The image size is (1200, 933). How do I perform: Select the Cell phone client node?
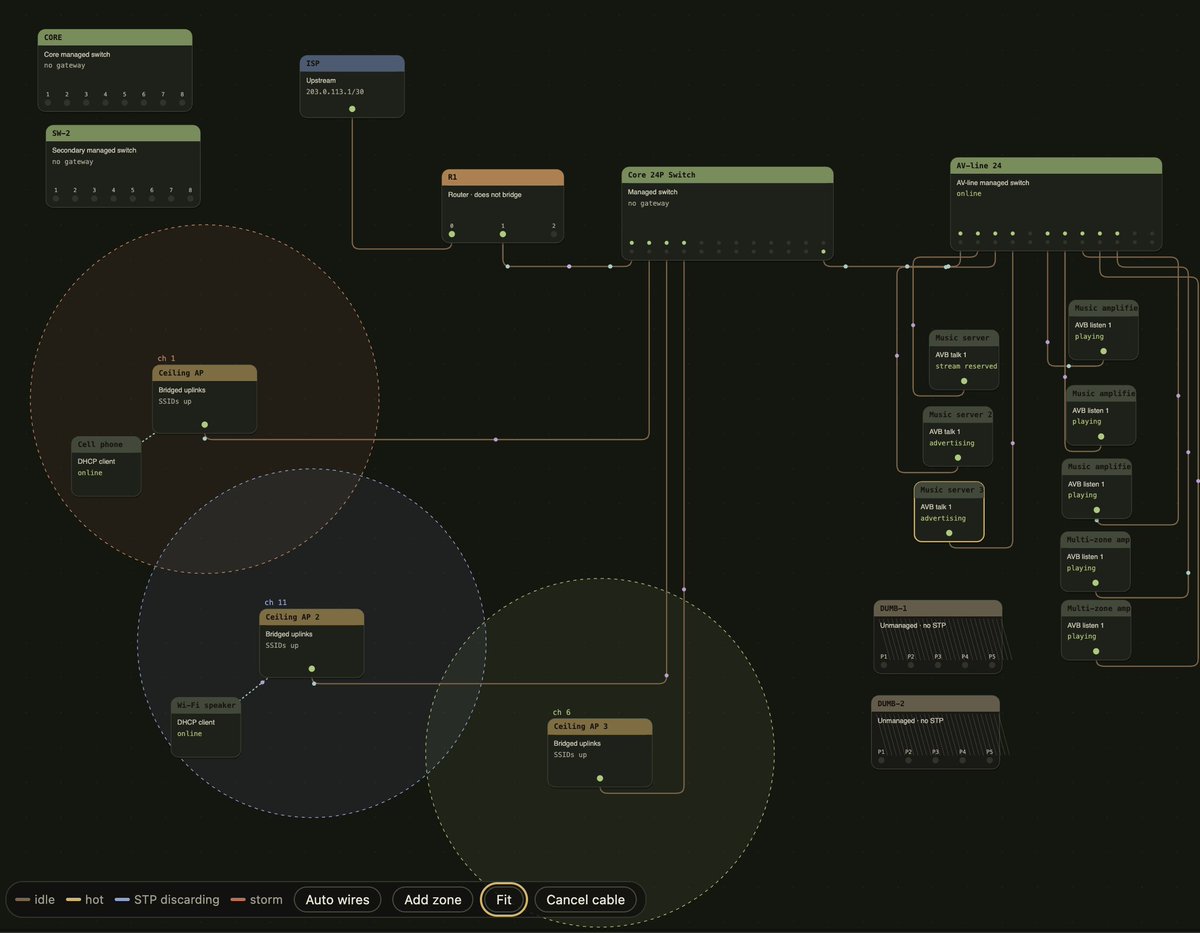pyautogui.click(x=106, y=466)
